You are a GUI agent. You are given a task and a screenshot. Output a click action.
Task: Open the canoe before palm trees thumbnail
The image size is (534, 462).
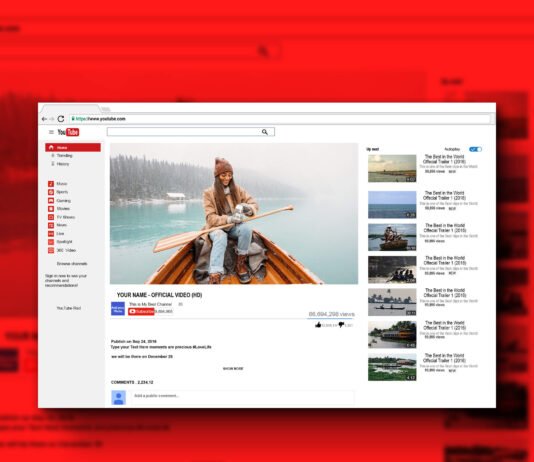click(x=392, y=302)
